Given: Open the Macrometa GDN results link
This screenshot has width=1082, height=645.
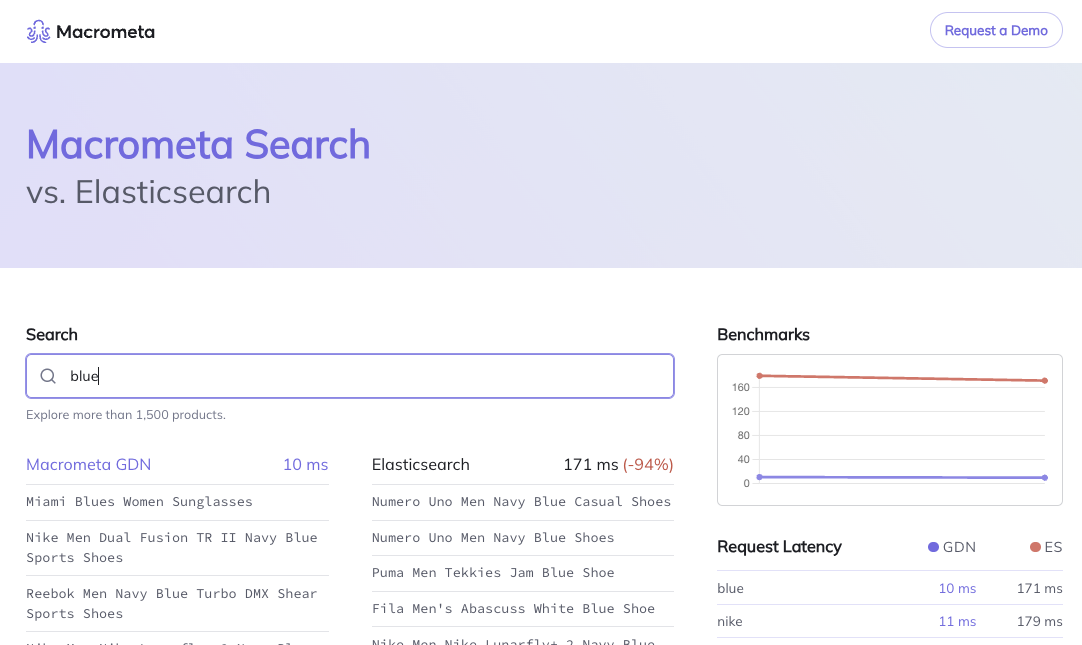Looking at the screenshot, I should click(x=89, y=464).
